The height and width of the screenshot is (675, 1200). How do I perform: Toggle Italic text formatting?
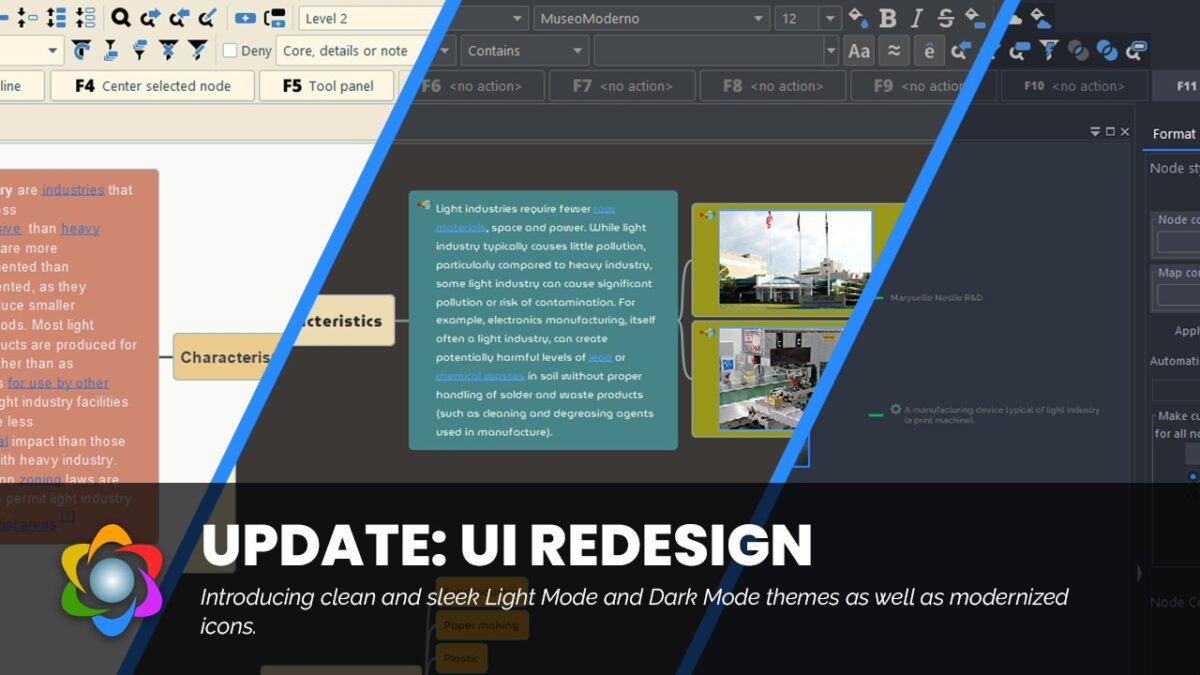coord(917,18)
